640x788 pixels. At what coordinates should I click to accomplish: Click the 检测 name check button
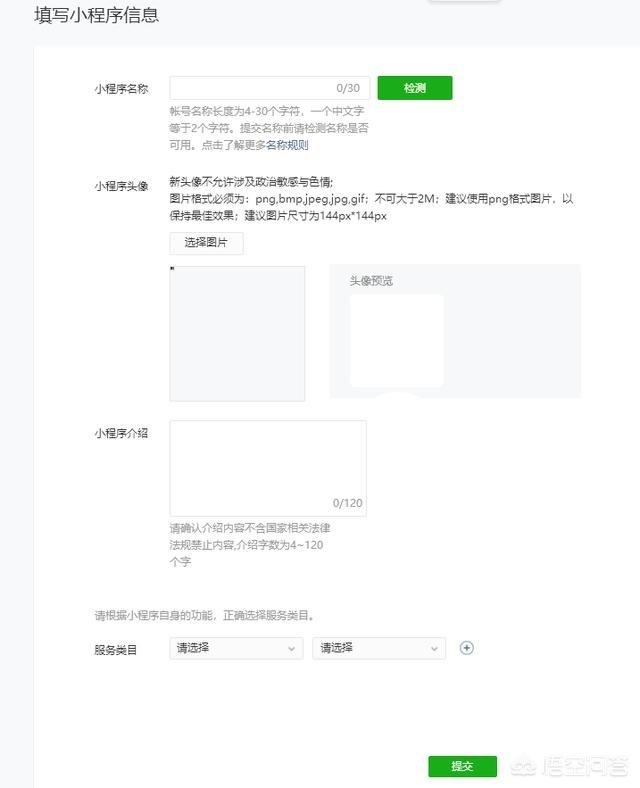point(415,88)
